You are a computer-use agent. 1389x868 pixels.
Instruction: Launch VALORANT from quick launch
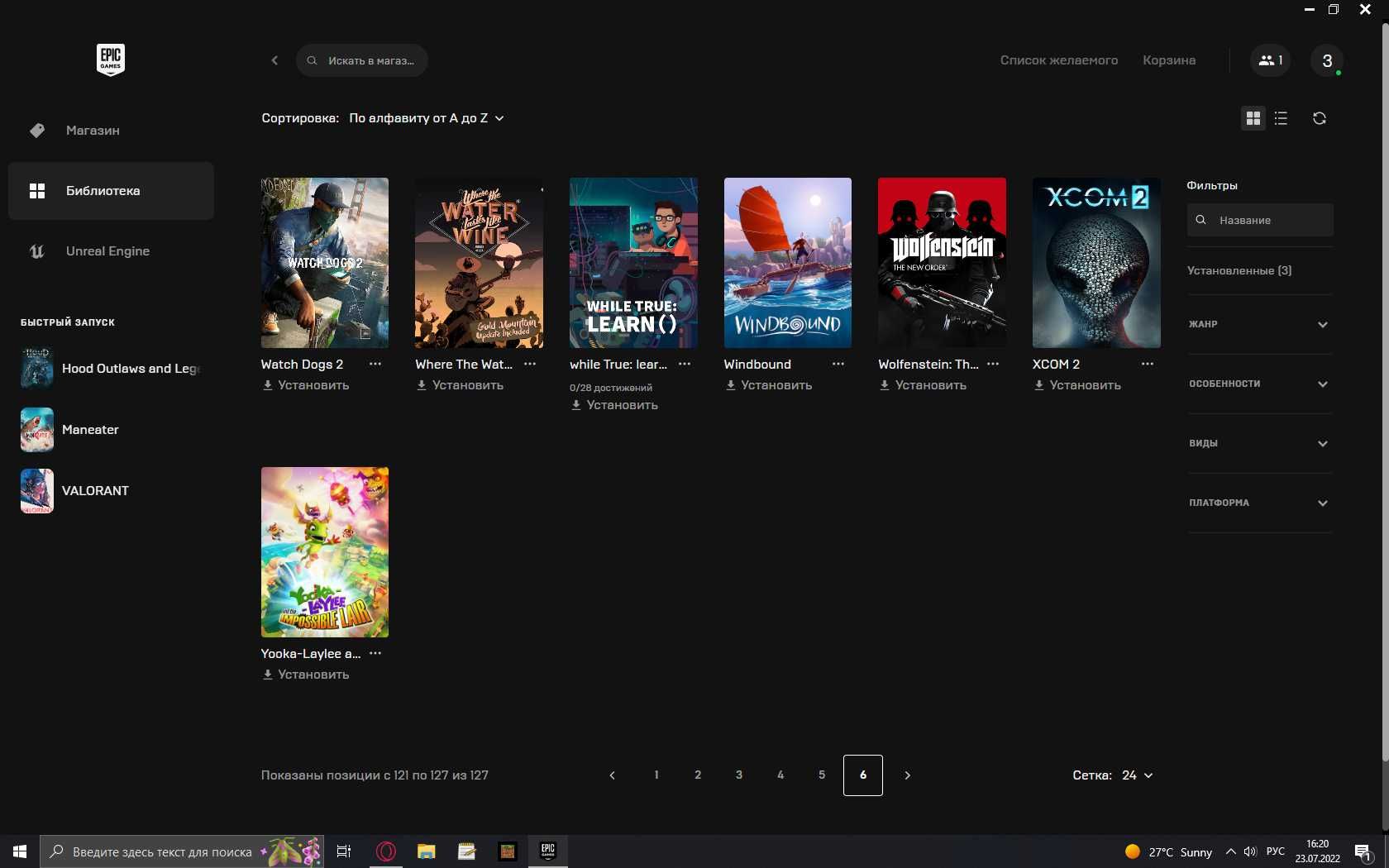[111, 491]
